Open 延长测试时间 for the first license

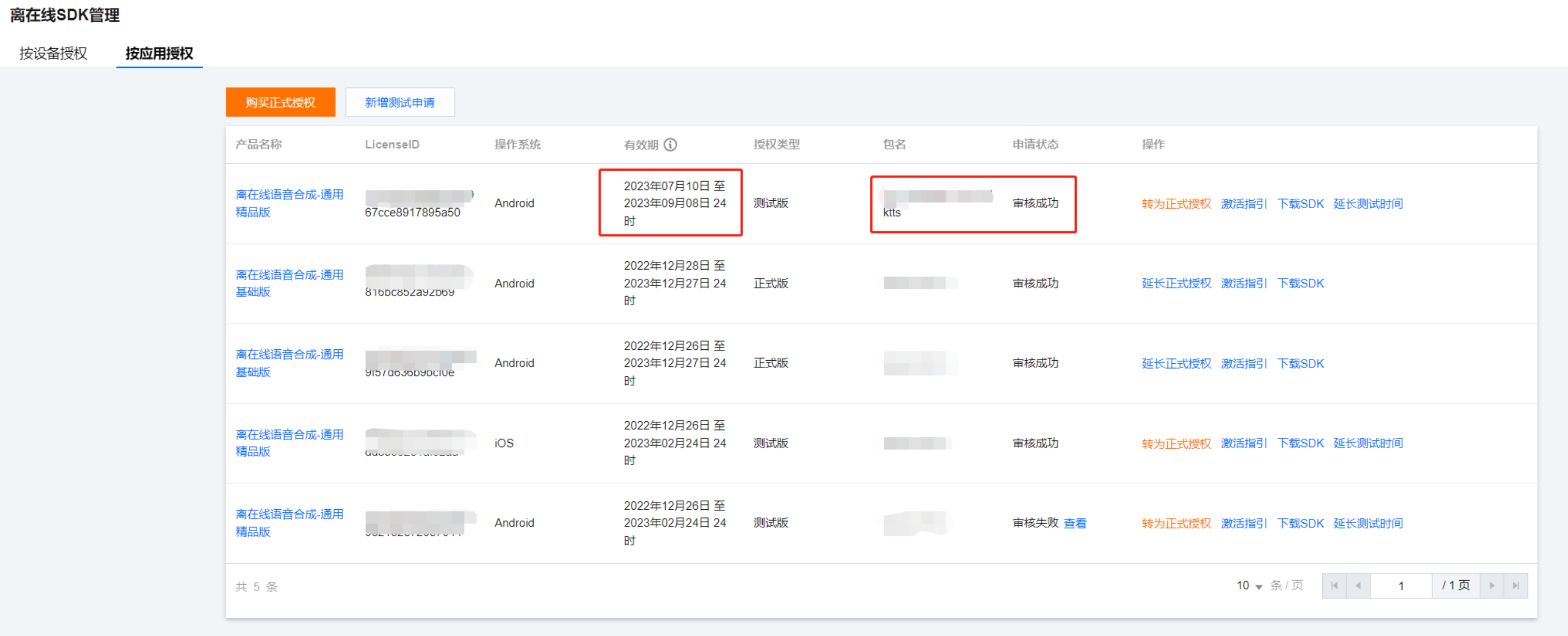coord(1368,203)
